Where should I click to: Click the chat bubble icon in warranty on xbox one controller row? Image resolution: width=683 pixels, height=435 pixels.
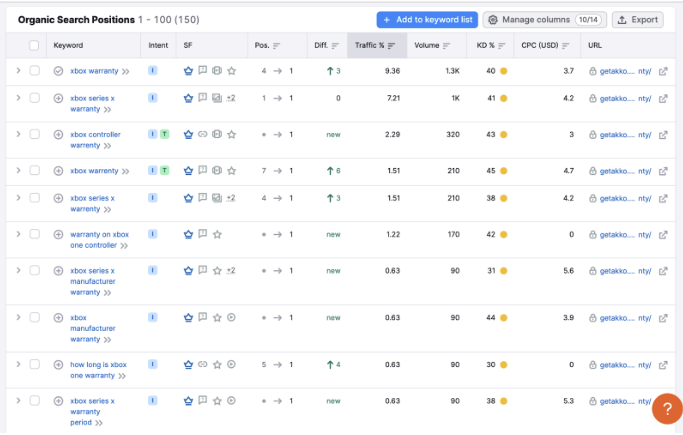[x=203, y=234]
